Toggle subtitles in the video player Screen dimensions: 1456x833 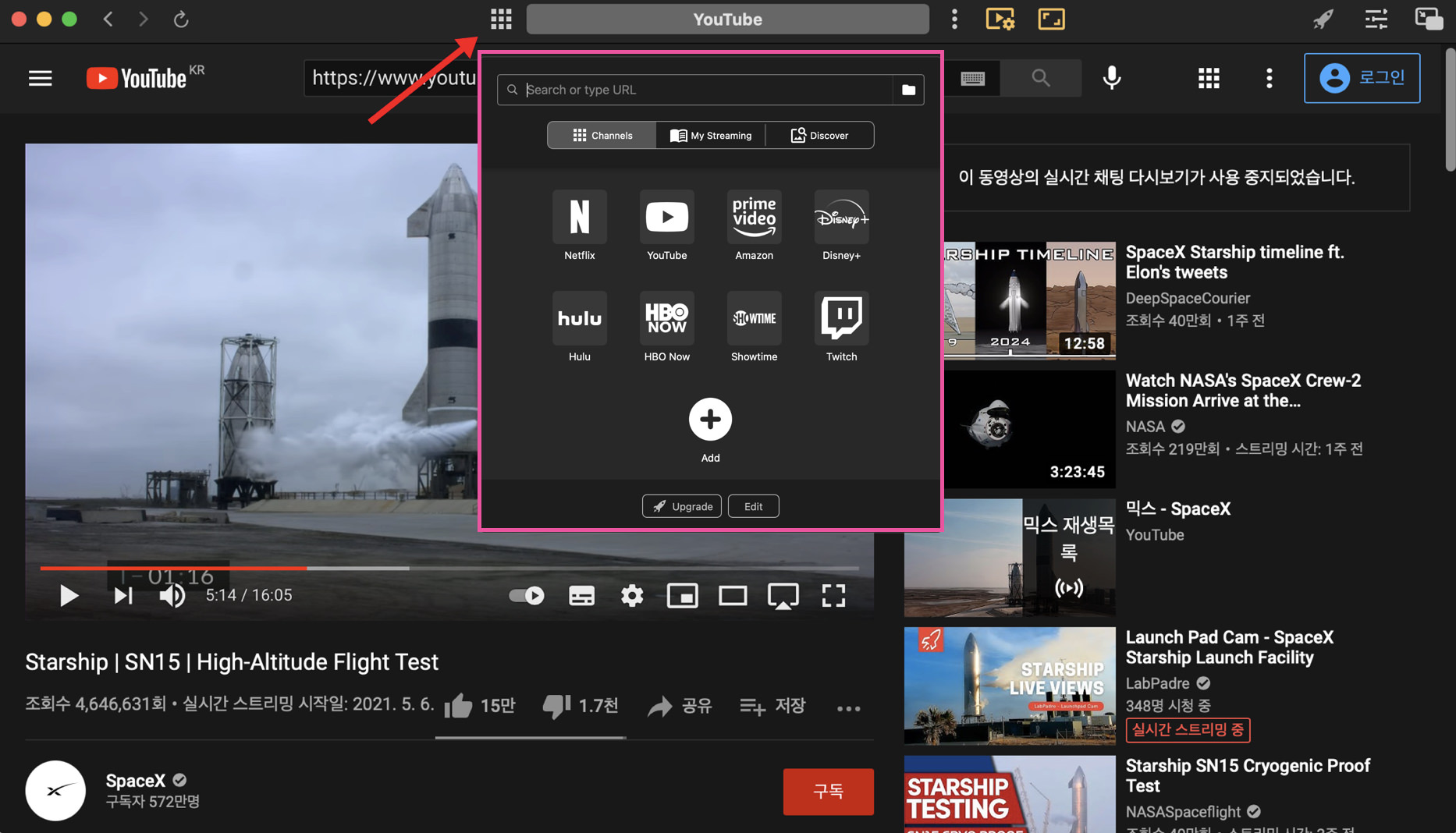click(x=581, y=596)
